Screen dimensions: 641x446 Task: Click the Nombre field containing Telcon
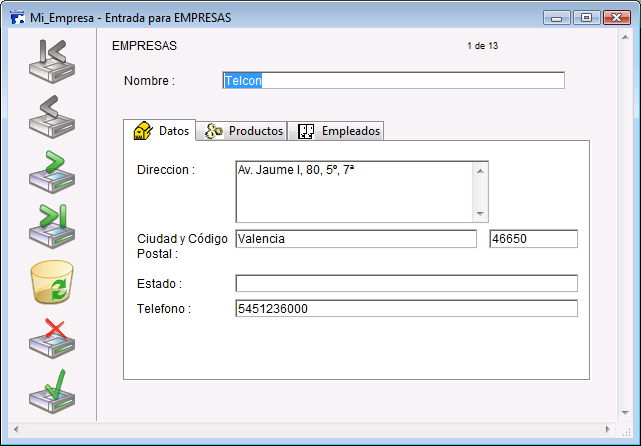tap(394, 81)
